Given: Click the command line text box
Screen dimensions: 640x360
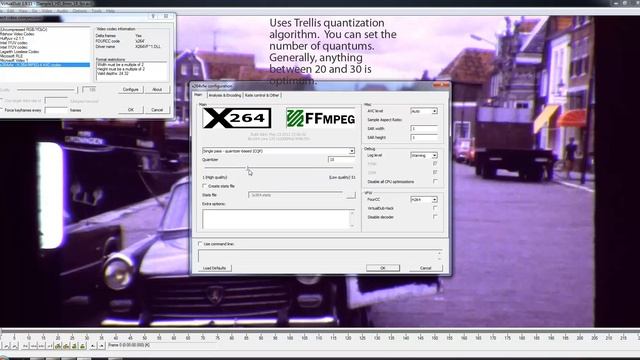Looking at the screenshot, I should coord(320,256).
